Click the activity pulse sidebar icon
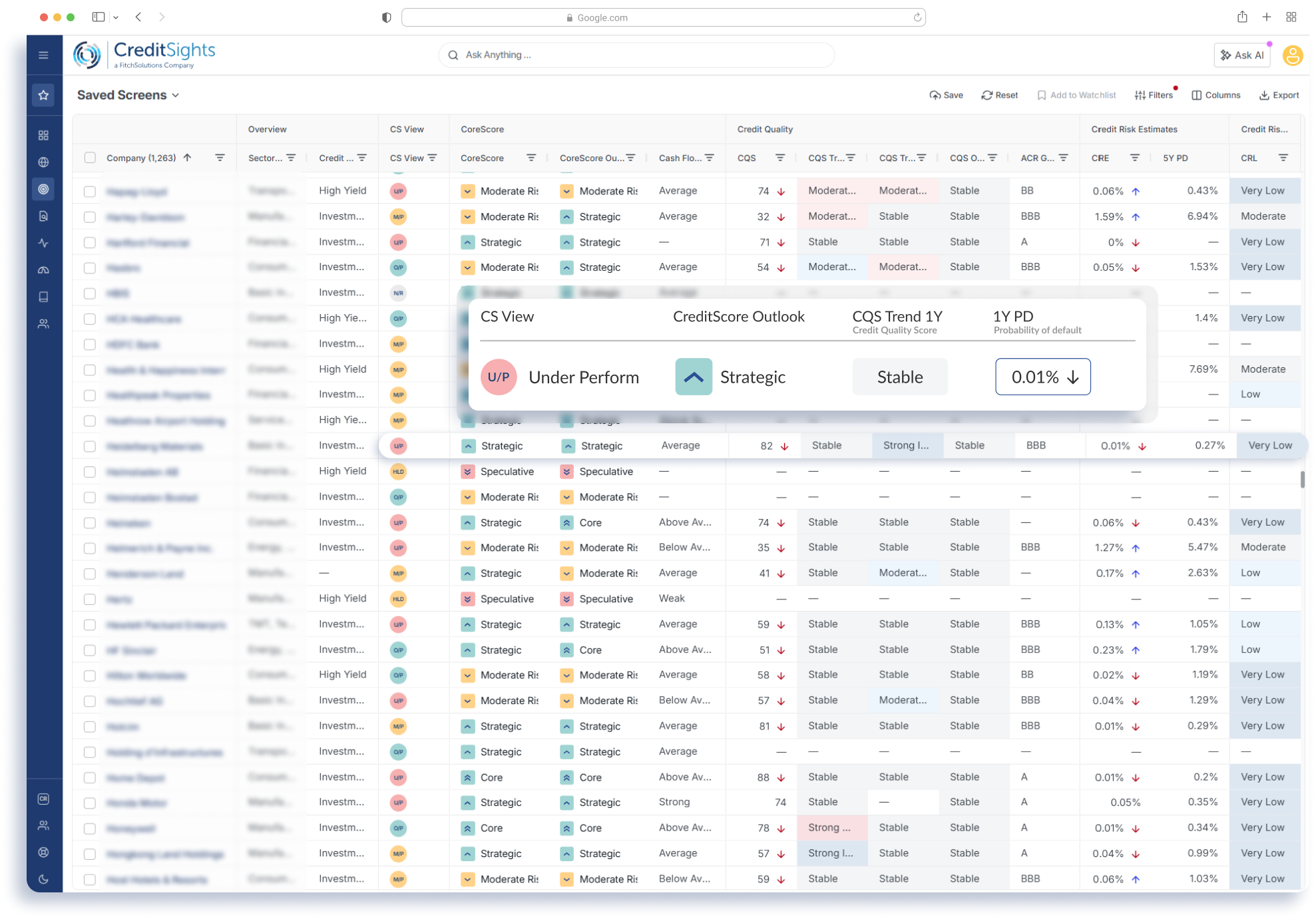Screen dimensions: 1316x919 (x=43, y=243)
